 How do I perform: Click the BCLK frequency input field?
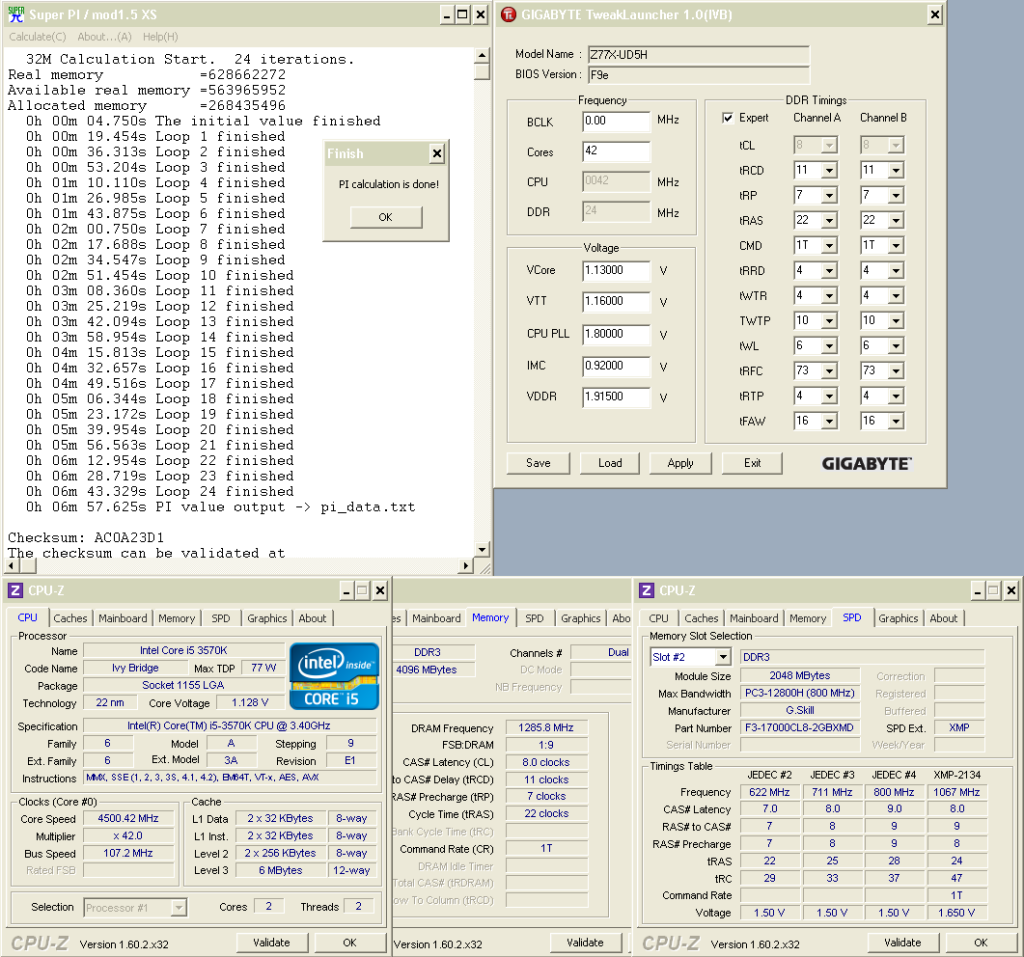click(616, 121)
